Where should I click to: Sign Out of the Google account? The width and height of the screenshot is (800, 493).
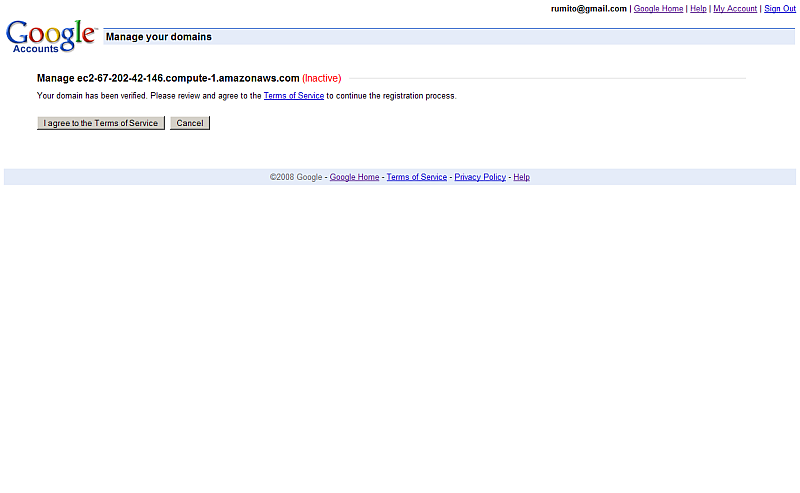click(780, 9)
